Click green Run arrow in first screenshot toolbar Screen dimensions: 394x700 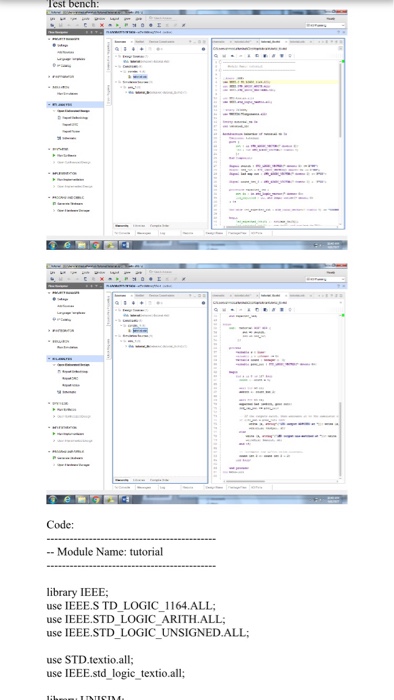click(118, 25)
